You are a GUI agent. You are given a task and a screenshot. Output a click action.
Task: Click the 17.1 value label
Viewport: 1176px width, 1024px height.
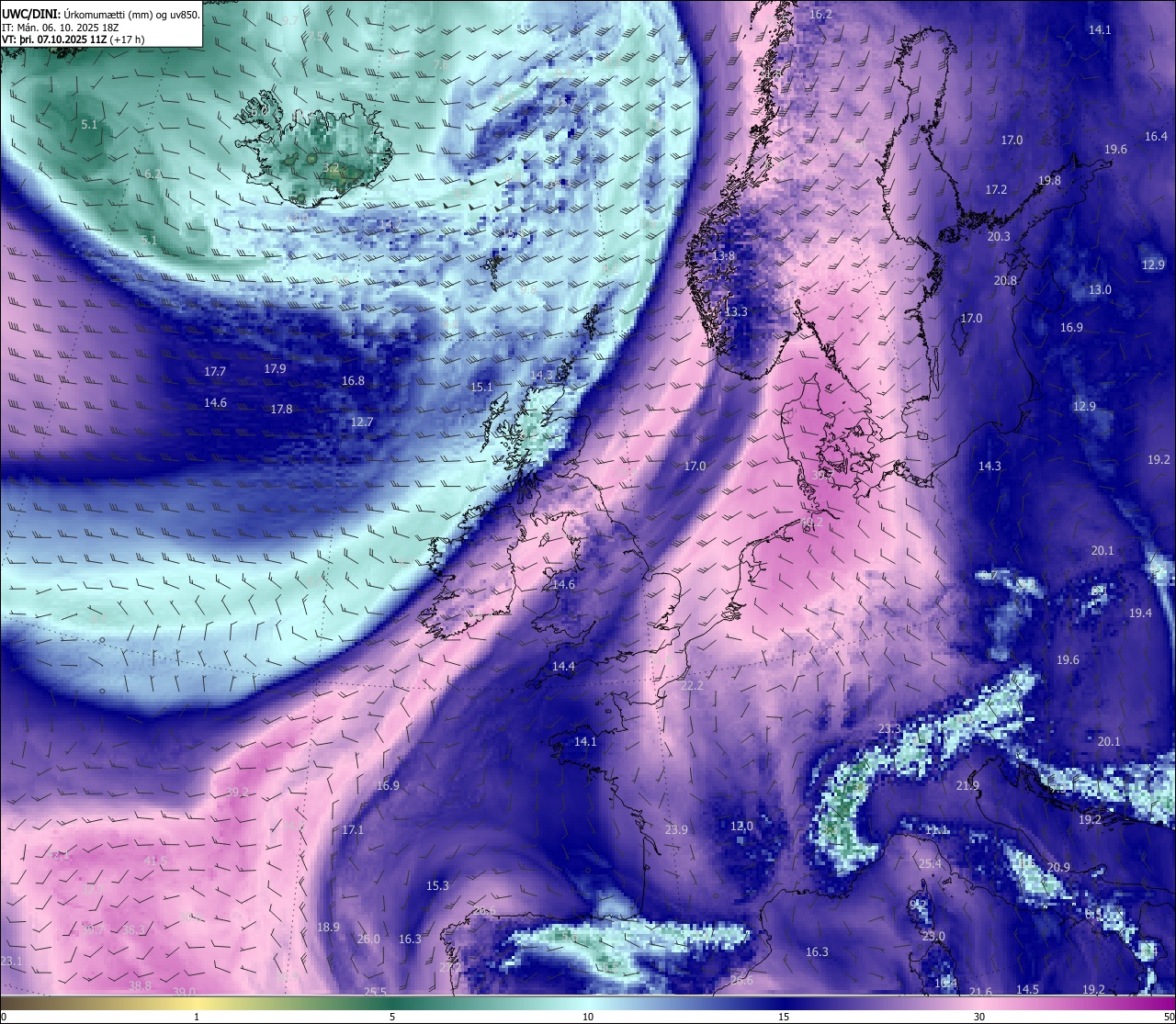(353, 830)
